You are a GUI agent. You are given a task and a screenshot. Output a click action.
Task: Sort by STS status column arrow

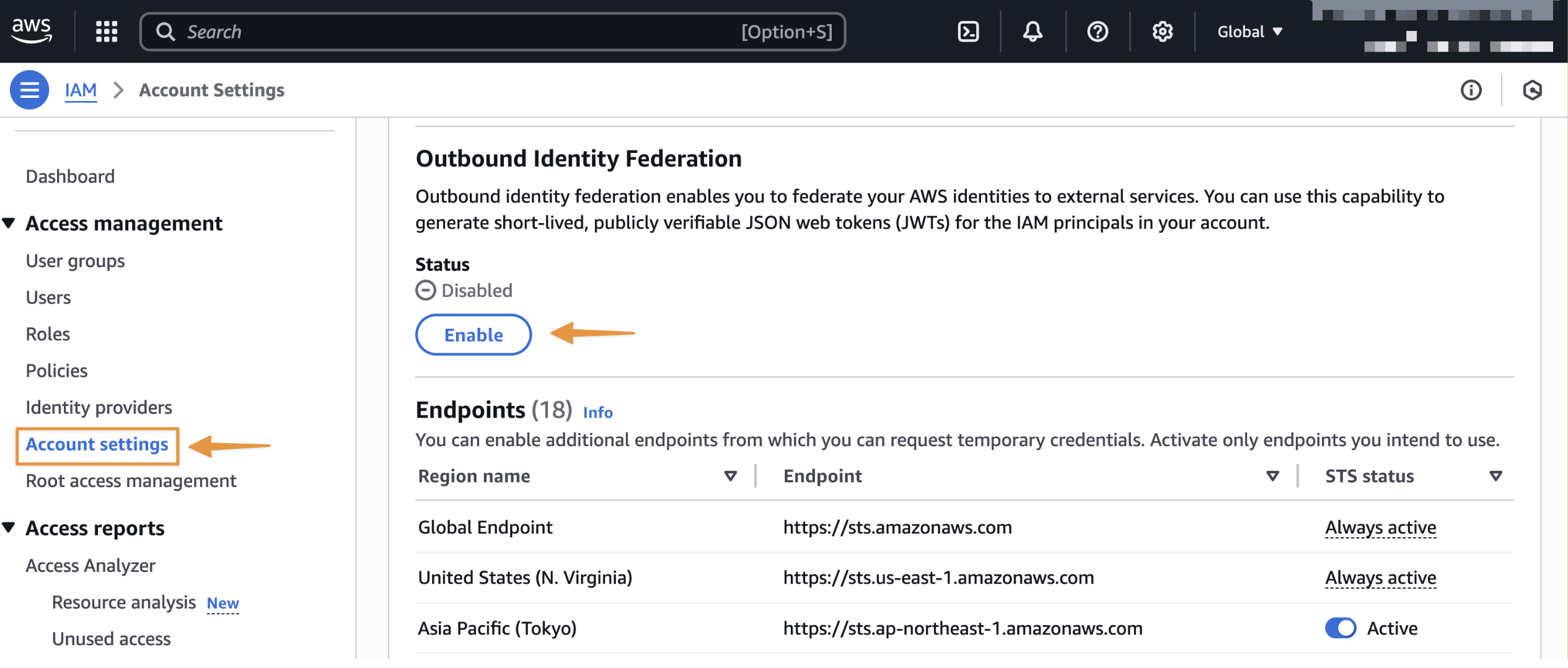1495,476
